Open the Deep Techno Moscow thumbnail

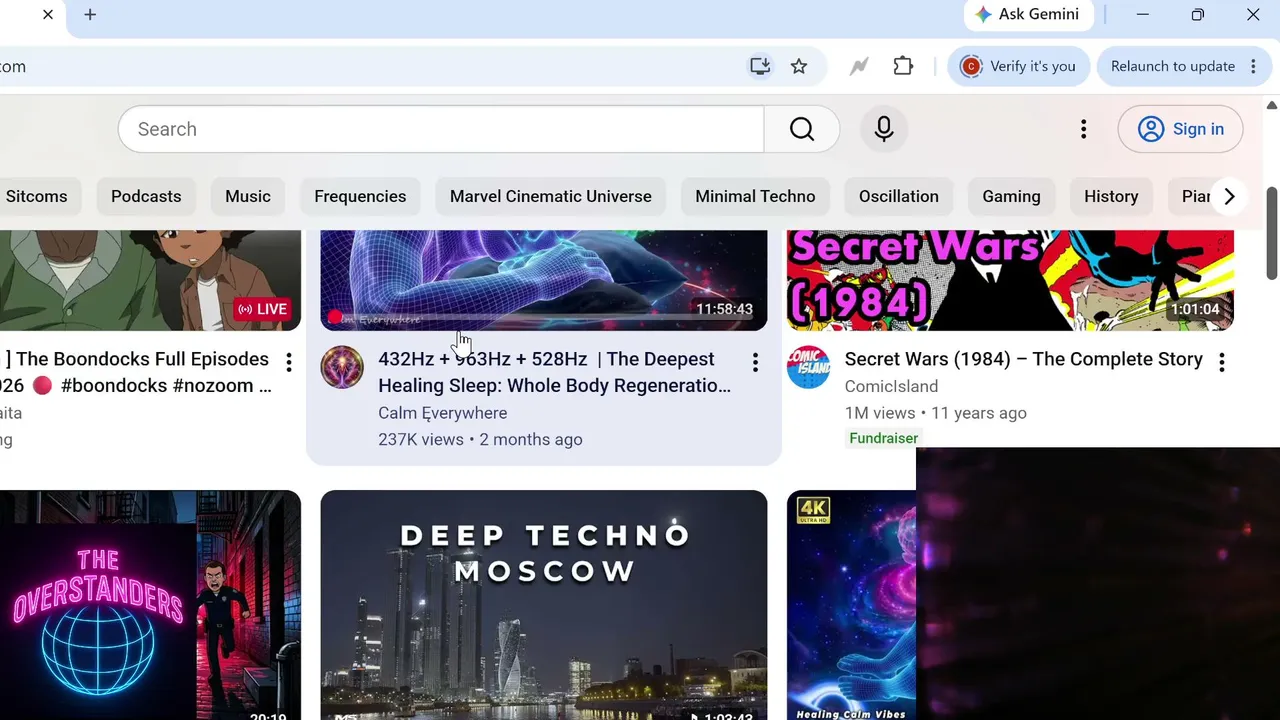(544, 605)
